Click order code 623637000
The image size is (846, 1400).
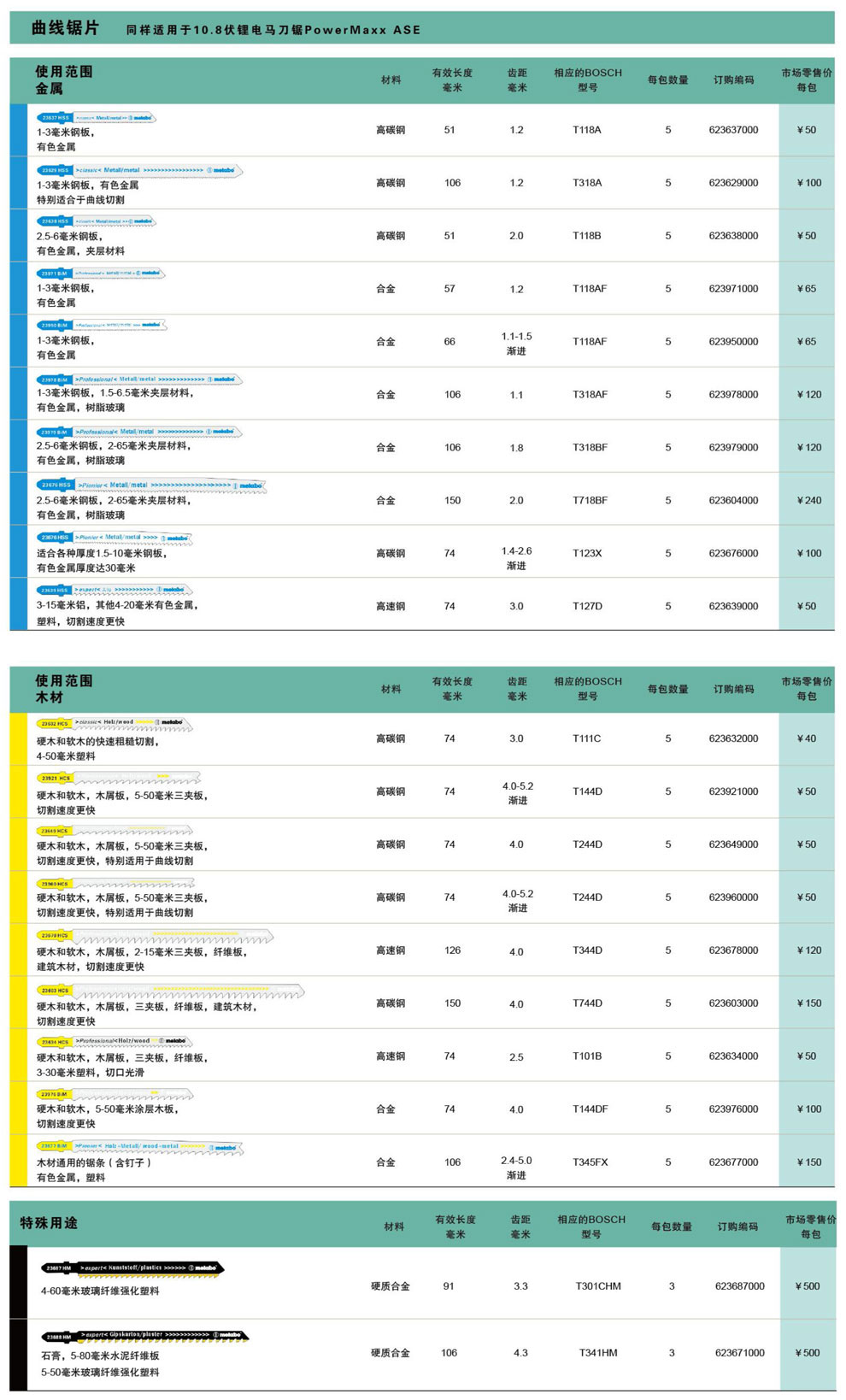pos(733,130)
